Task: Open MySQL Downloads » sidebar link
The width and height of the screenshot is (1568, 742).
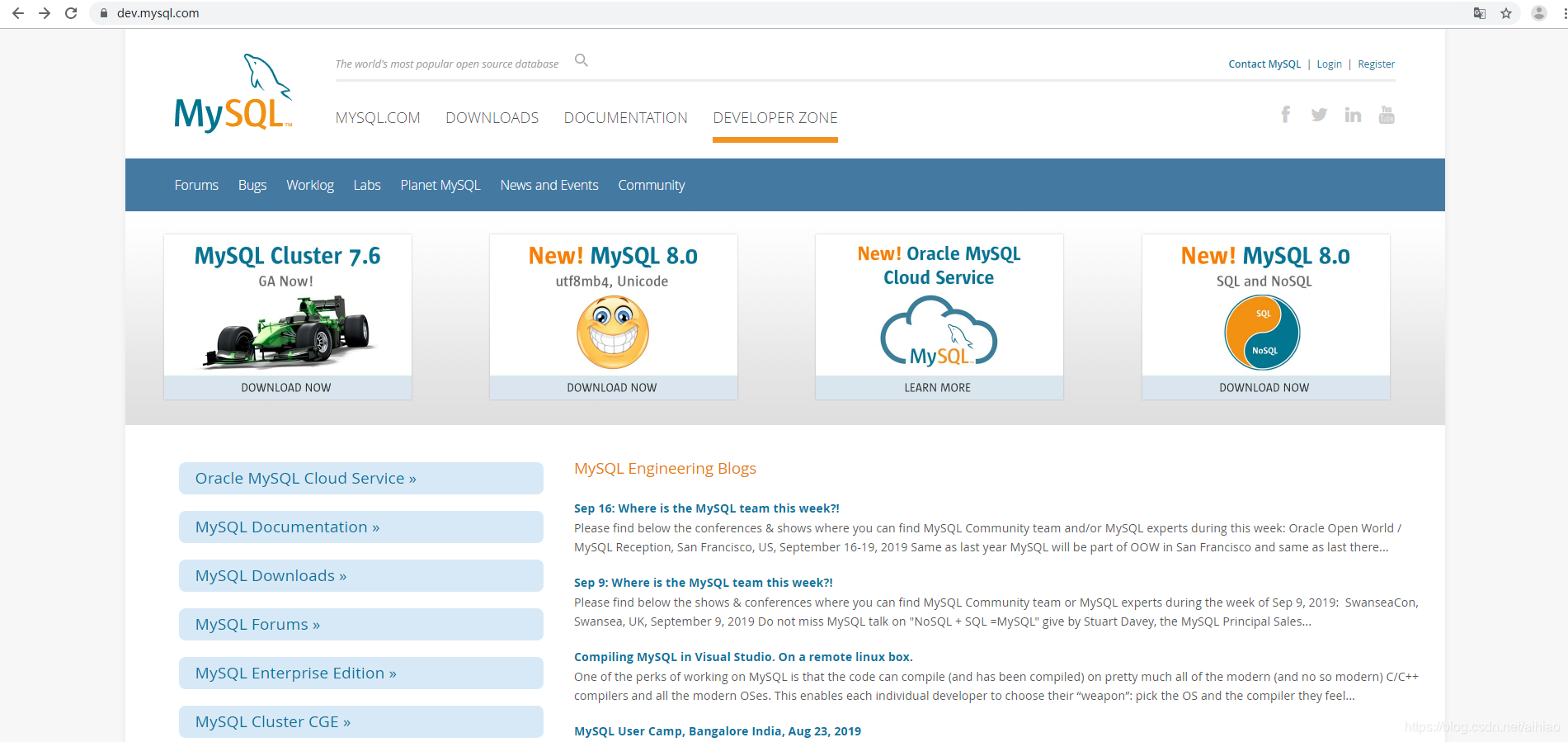Action: coord(361,575)
